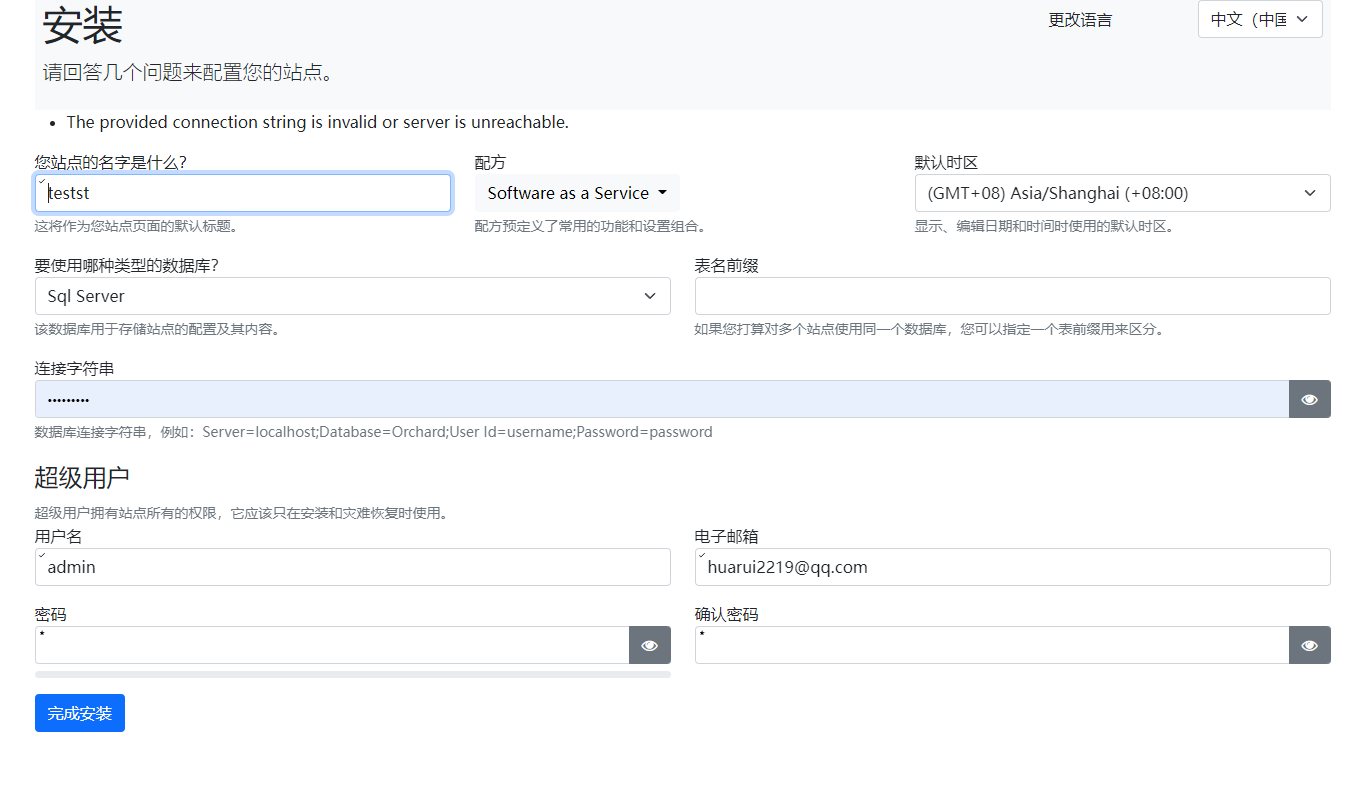
Task: Click the masked 连接字符串 input box
Action: coord(660,399)
